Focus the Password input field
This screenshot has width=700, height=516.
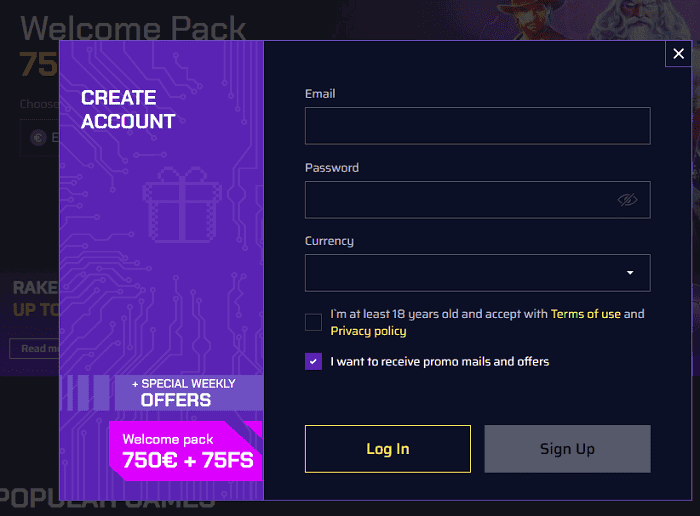click(x=460, y=200)
